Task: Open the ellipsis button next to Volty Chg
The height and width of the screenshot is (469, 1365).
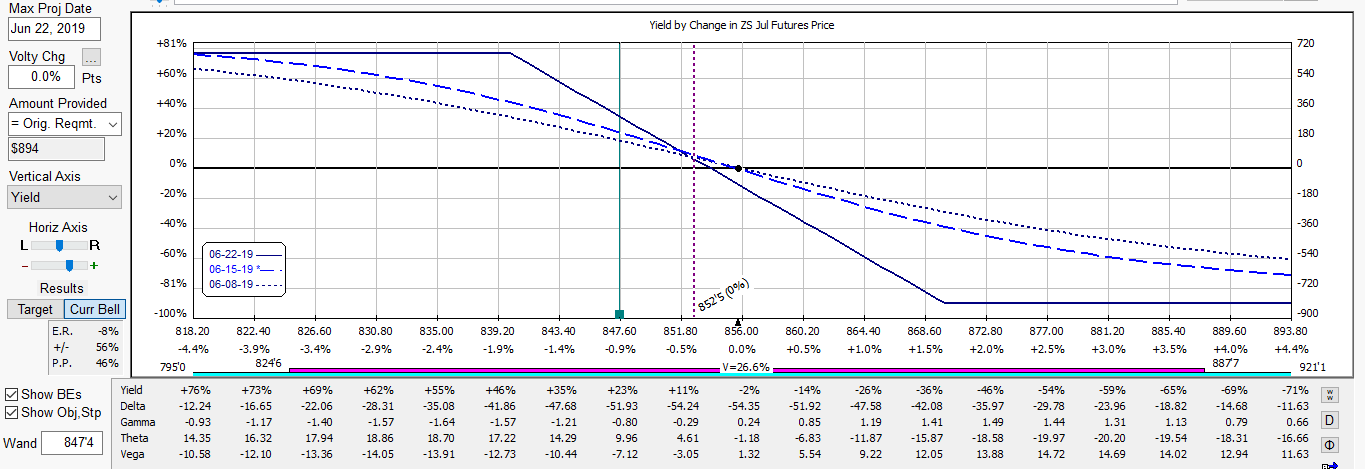Action: click(x=91, y=57)
